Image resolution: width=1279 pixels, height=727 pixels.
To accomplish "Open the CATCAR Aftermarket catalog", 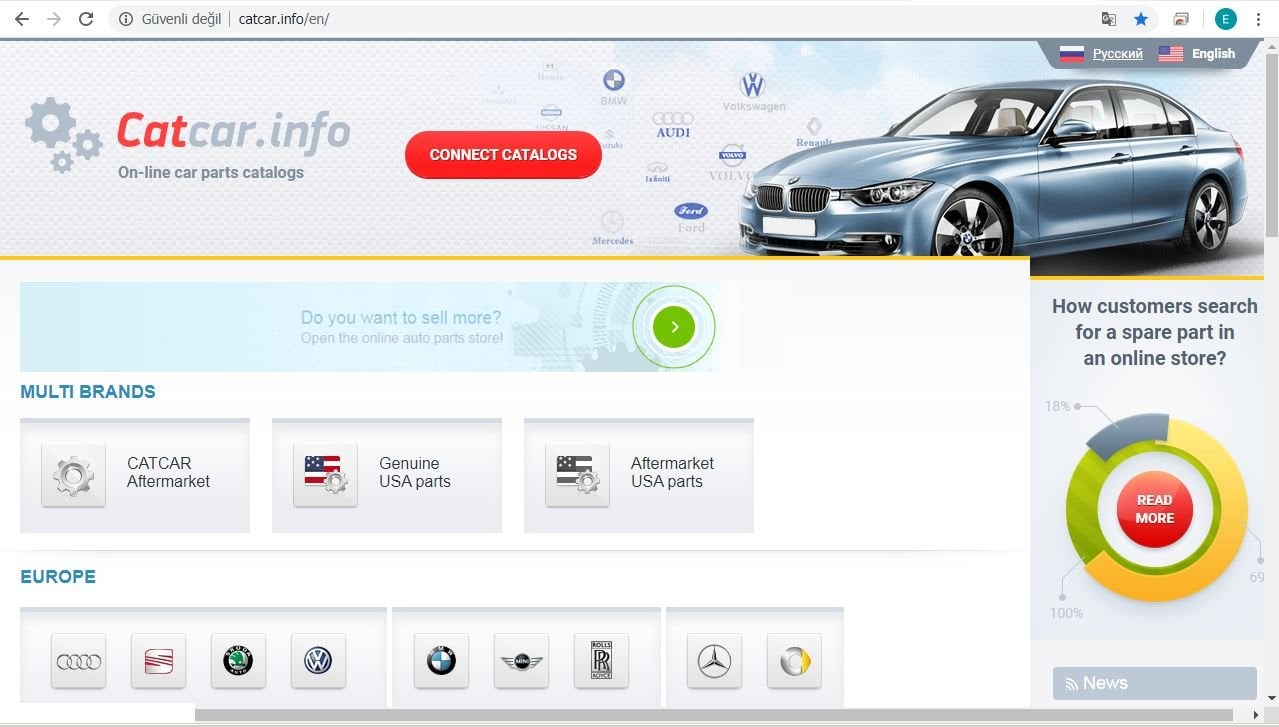I will coord(135,475).
